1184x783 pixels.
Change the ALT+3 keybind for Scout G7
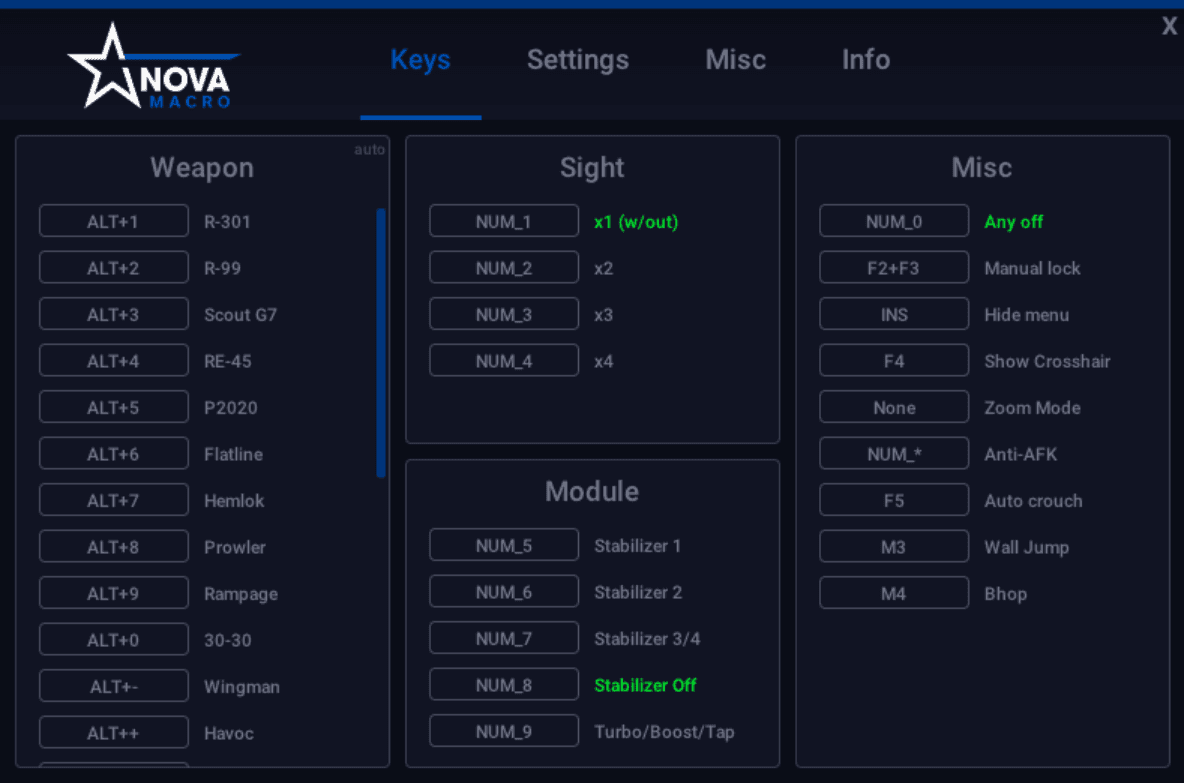coord(113,314)
